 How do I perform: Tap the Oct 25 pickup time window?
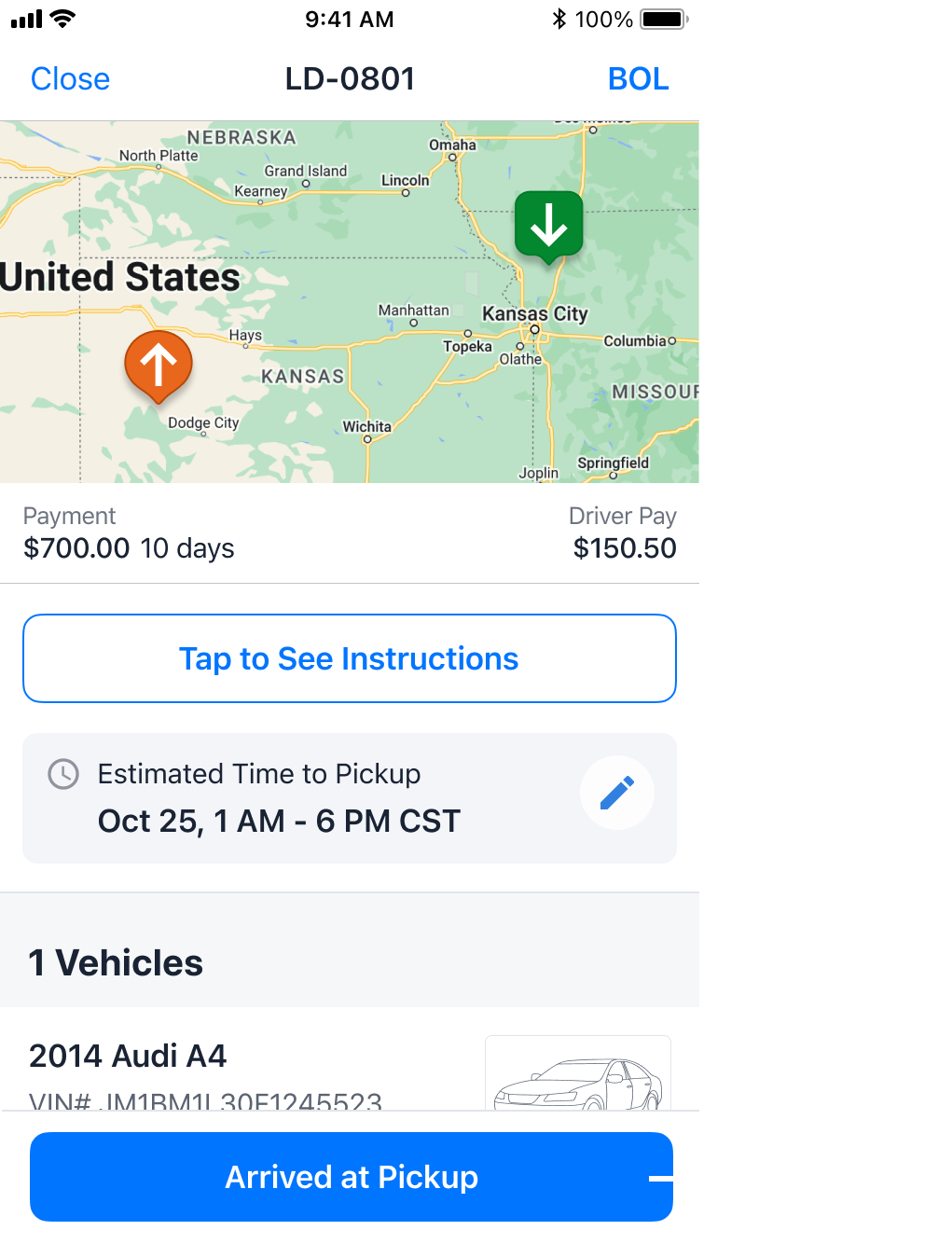click(x=279, y=822)
